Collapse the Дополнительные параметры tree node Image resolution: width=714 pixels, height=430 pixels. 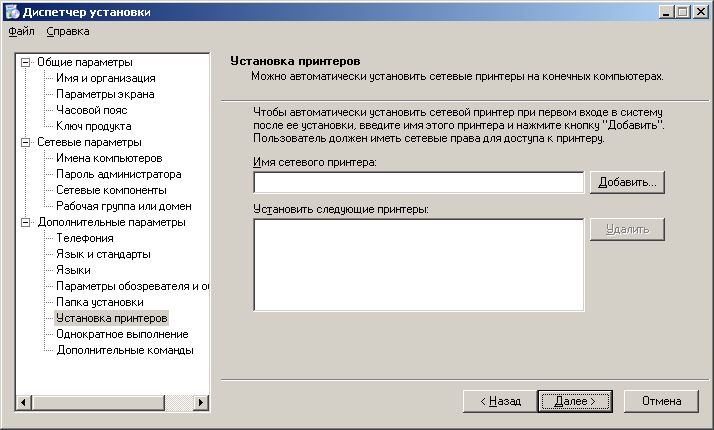(x=26, y=223)
